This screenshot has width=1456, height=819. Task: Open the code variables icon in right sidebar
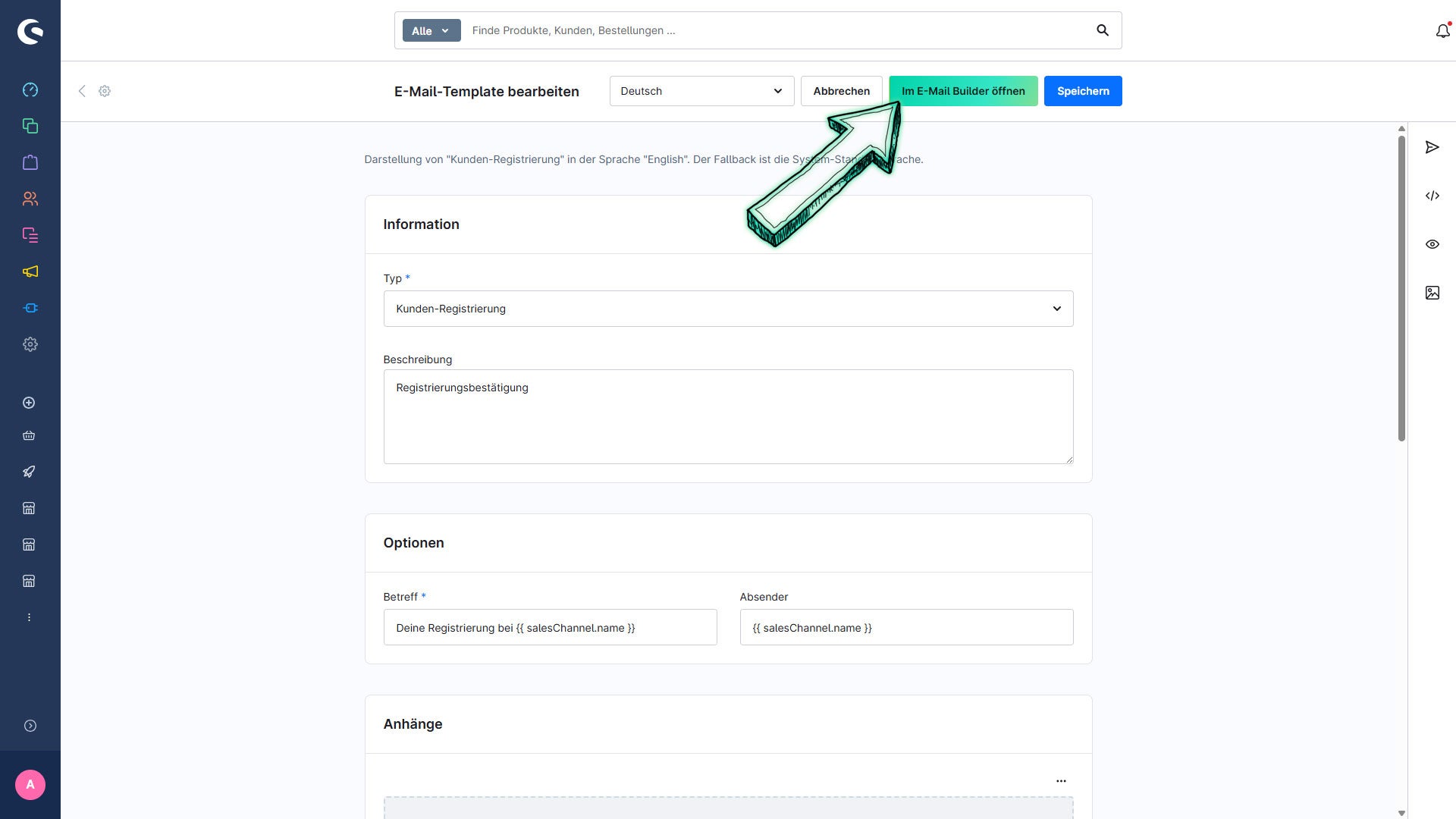point(1432,196)
